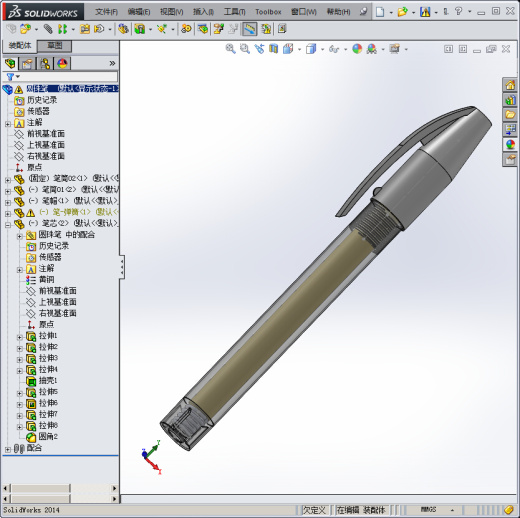This screenshot has height=518, width=520.
Task: Open the tree filter funnel dropdown
Action: (13, 77)
